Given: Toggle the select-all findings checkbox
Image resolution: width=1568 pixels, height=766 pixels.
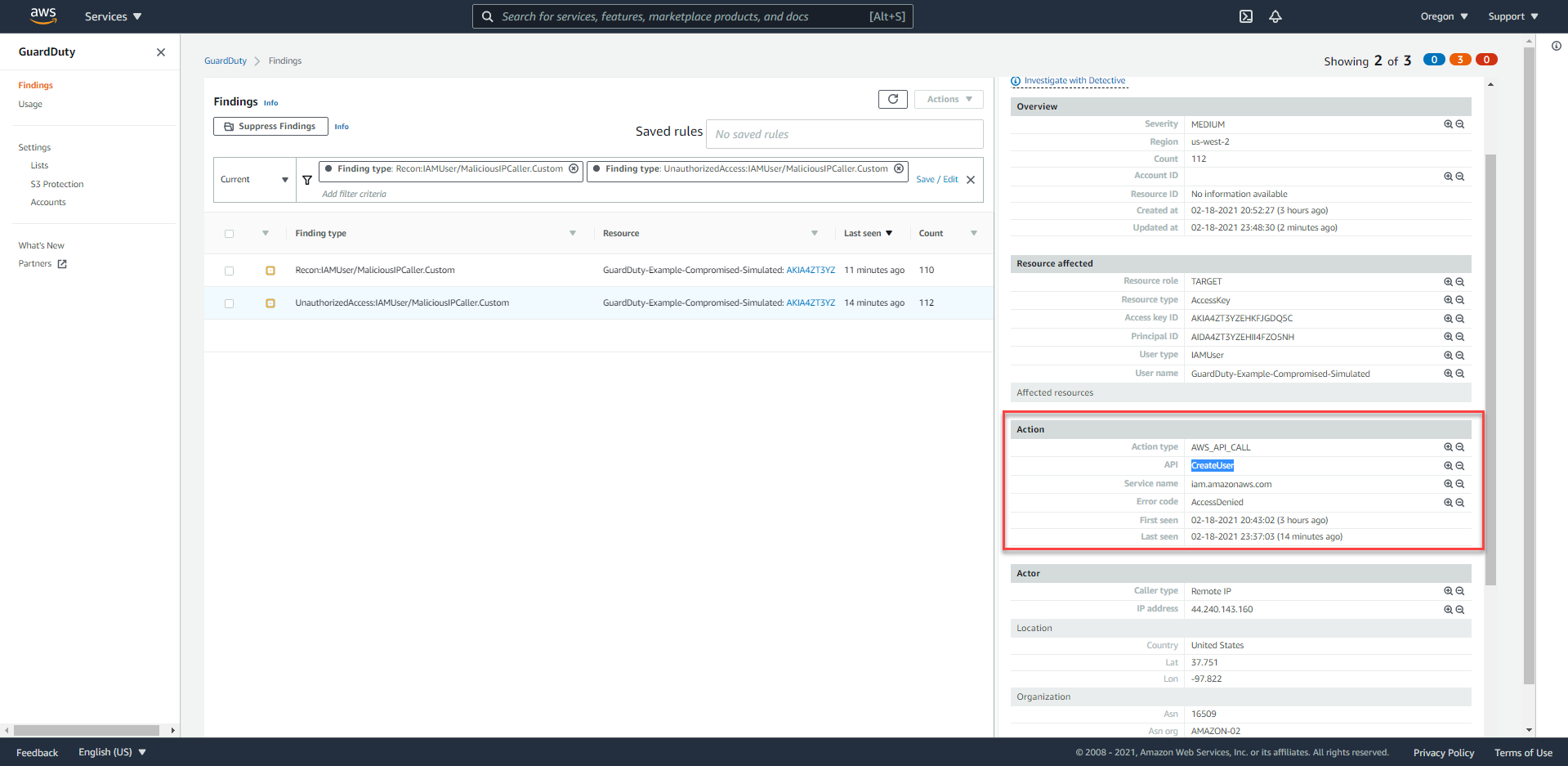Looking at the screenshot, I should pos(229,234).
